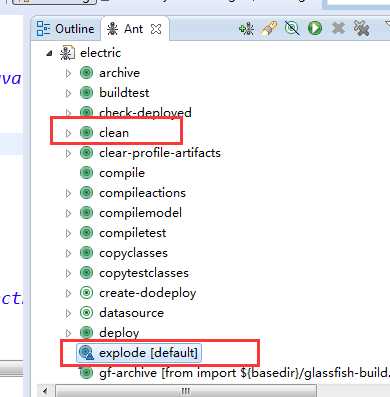
Task: Expand the datasource target
Action: pos(68,313)
